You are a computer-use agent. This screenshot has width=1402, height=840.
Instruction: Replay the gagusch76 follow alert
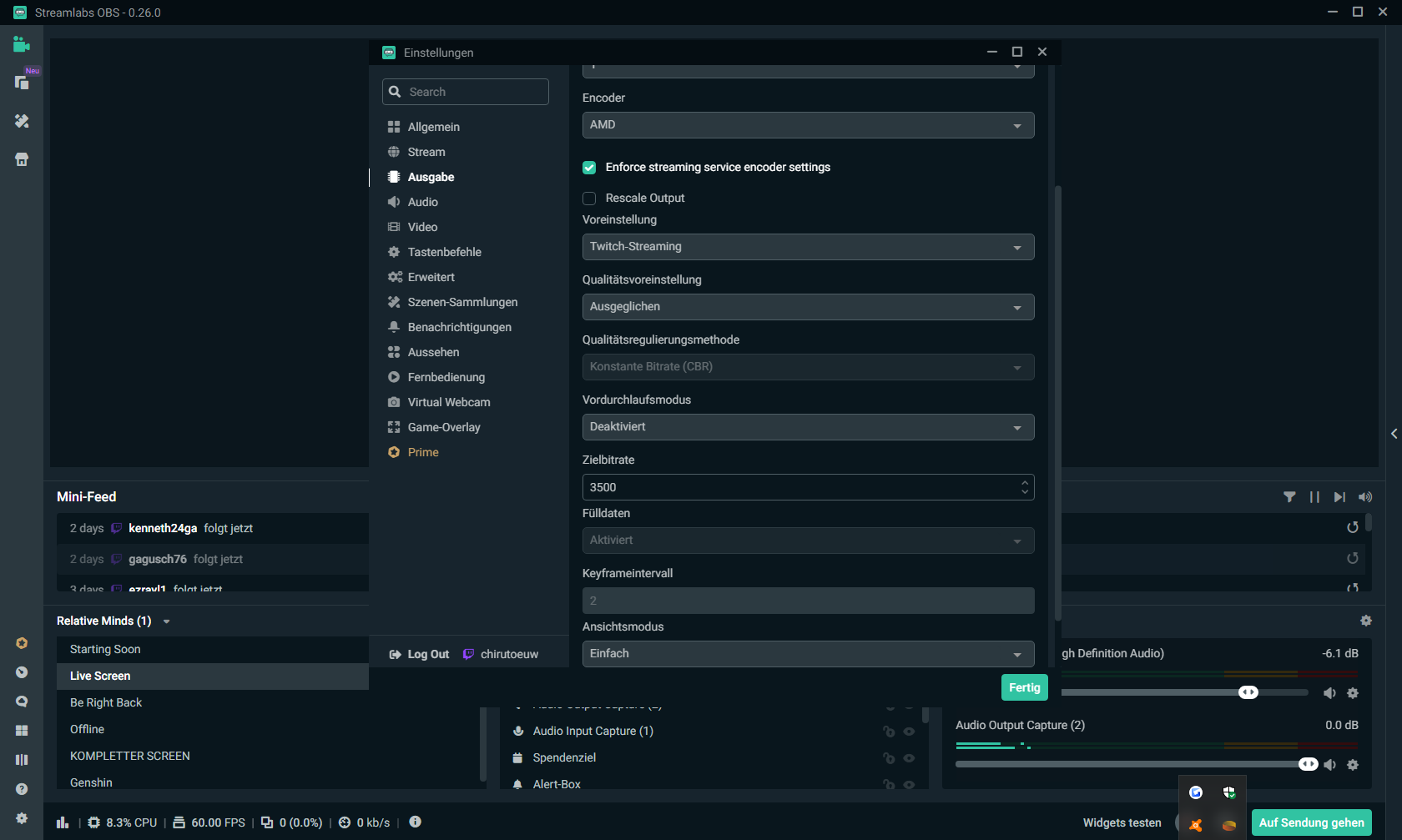[x=1353, y=558]
